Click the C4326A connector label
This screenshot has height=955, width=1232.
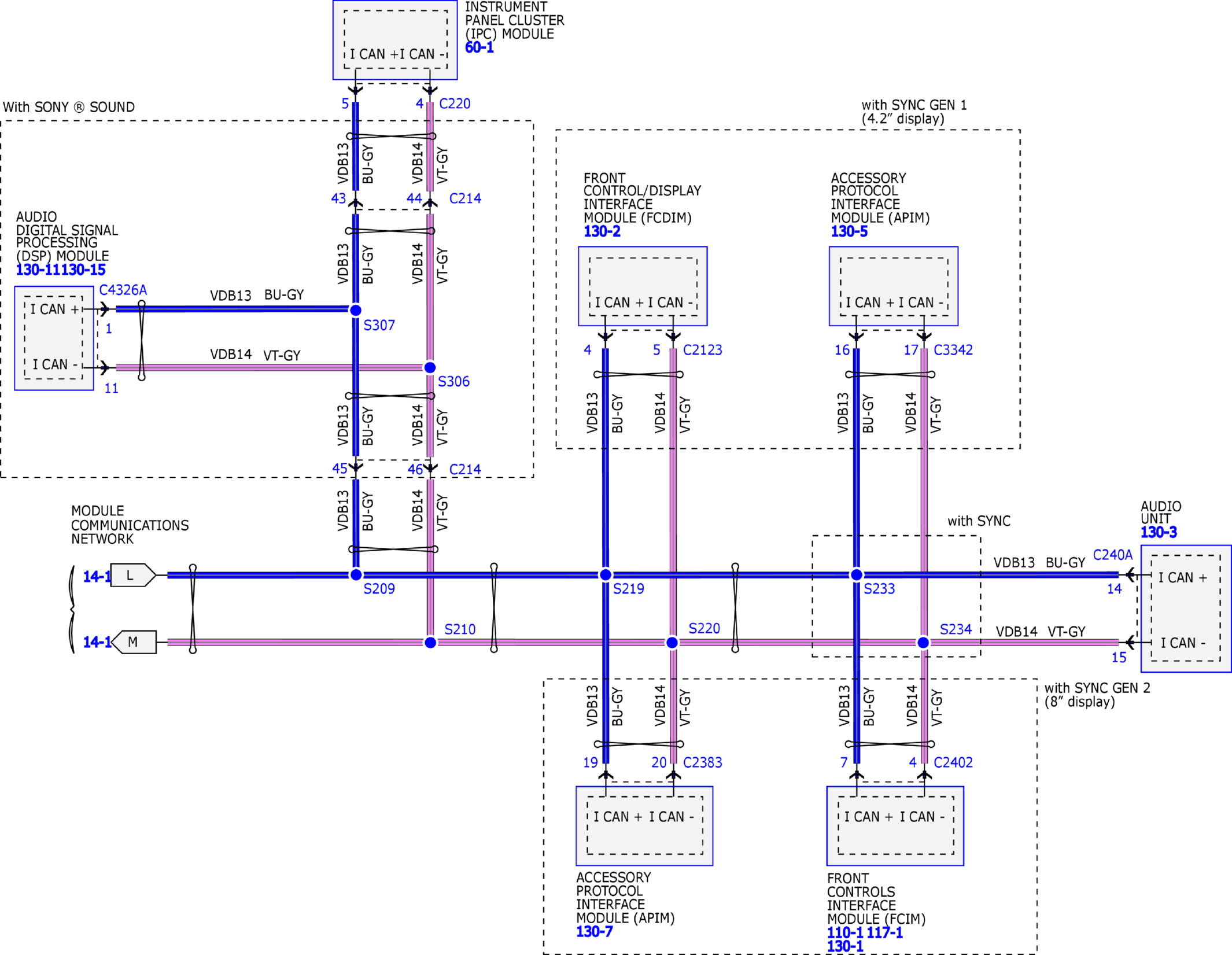coord(123,290)
